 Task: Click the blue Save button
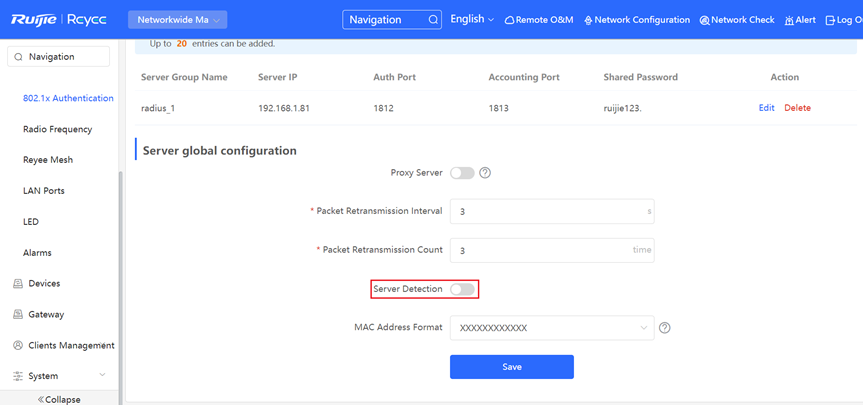click(512, 367)
